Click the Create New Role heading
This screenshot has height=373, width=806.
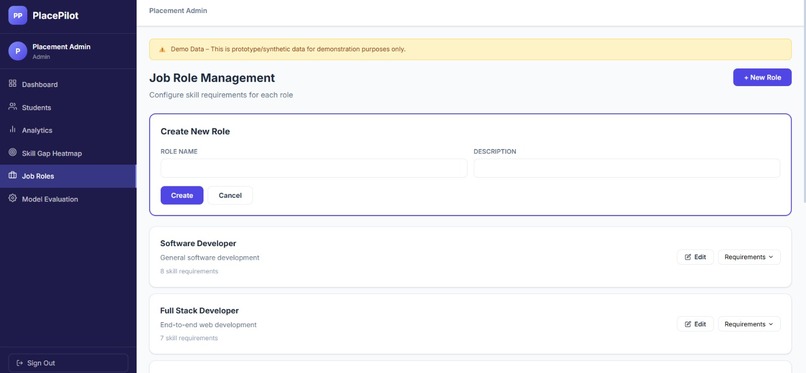[195, 132]
